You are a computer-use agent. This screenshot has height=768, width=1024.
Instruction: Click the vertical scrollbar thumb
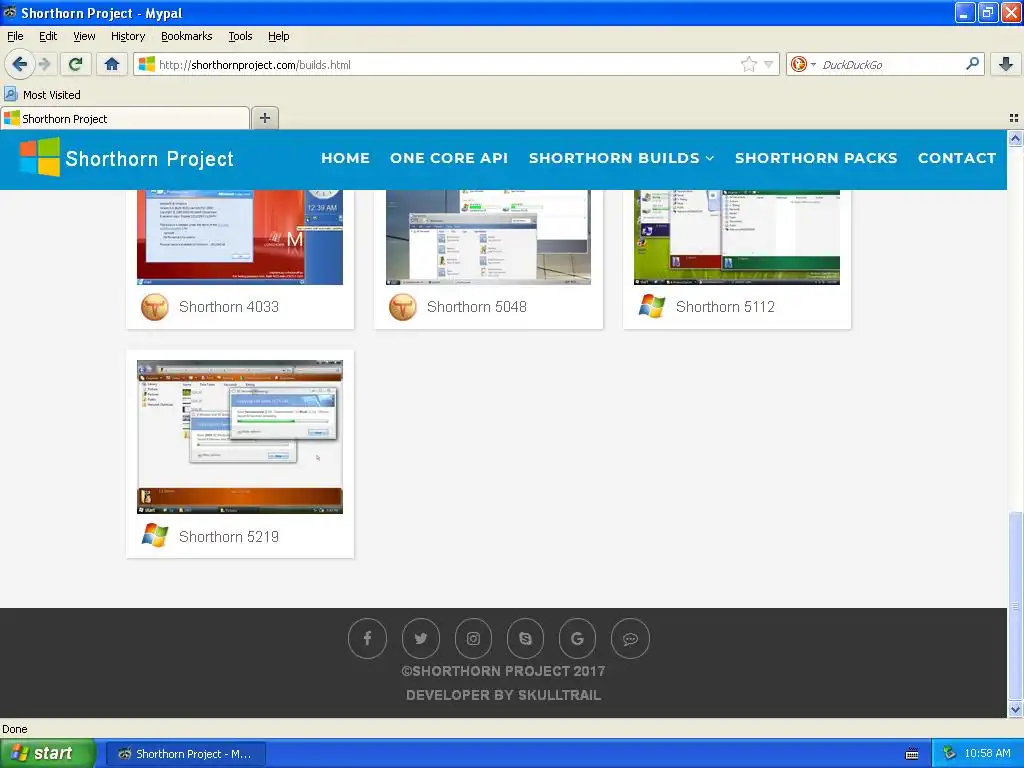1015,606
